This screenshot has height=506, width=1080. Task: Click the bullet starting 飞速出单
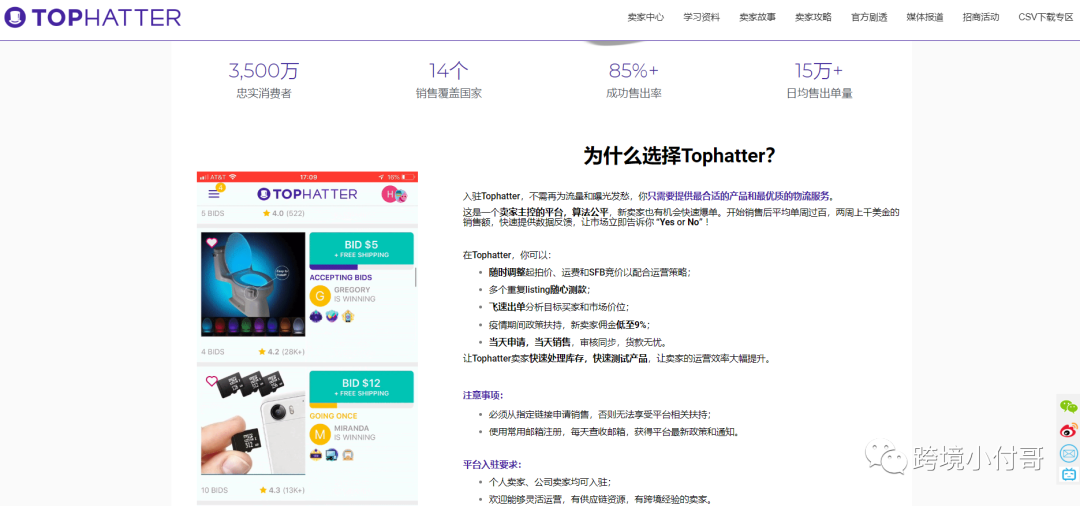[x=559, y=306]
